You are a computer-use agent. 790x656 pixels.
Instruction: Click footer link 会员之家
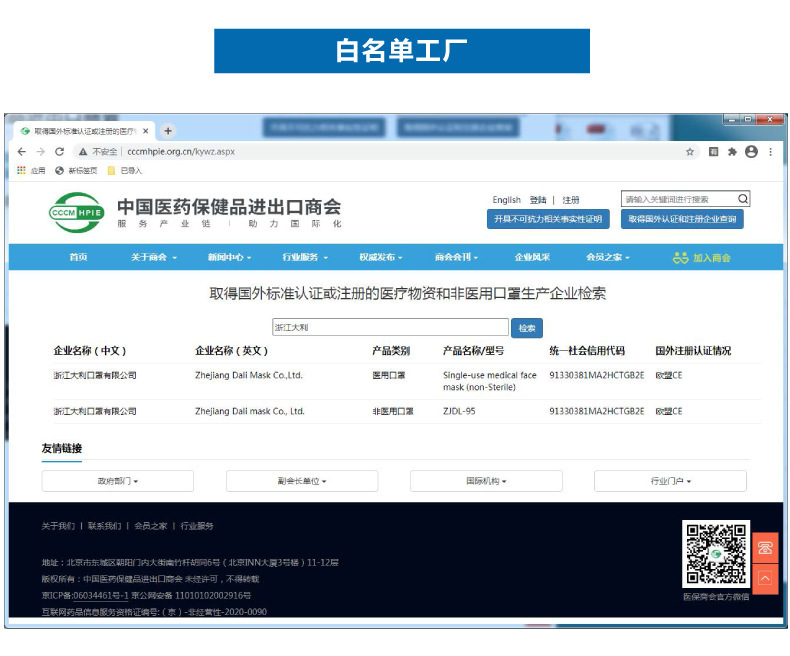click(x=151, y=526)
